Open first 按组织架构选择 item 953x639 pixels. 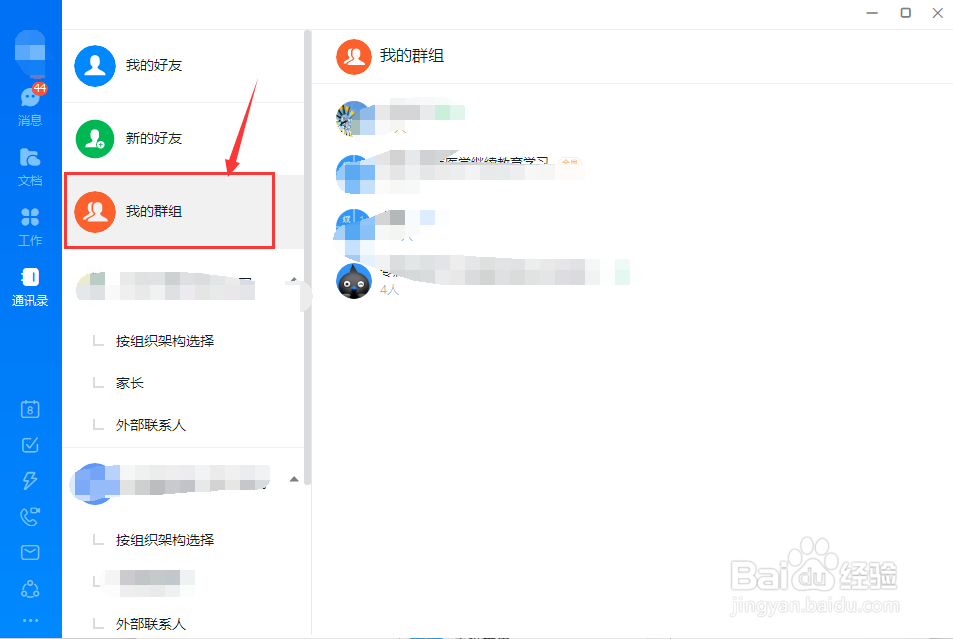coord(165,341)
